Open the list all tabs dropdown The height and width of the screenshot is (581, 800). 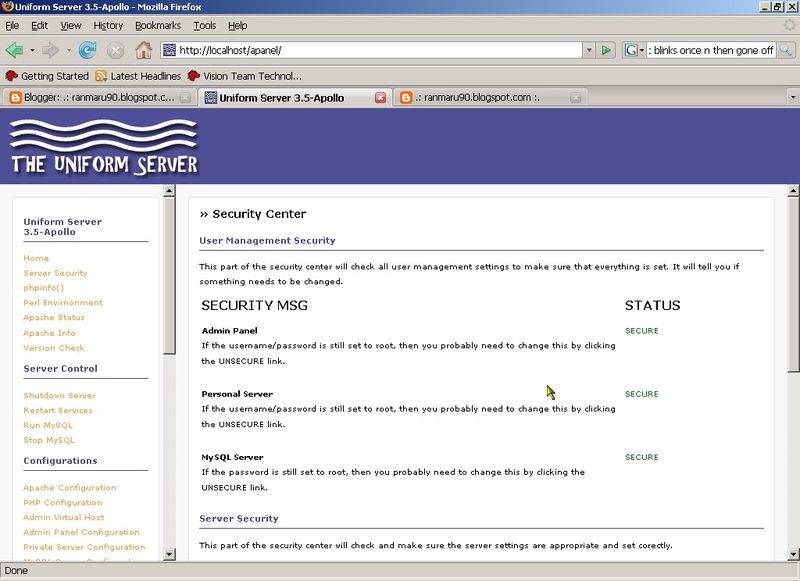click(792, 97)
